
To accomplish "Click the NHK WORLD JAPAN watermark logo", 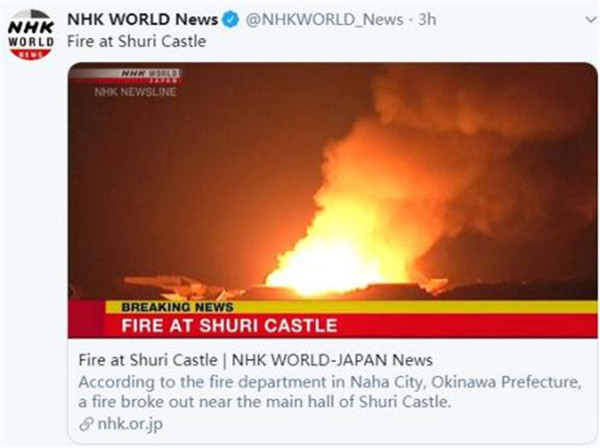I will click(150, 76).
